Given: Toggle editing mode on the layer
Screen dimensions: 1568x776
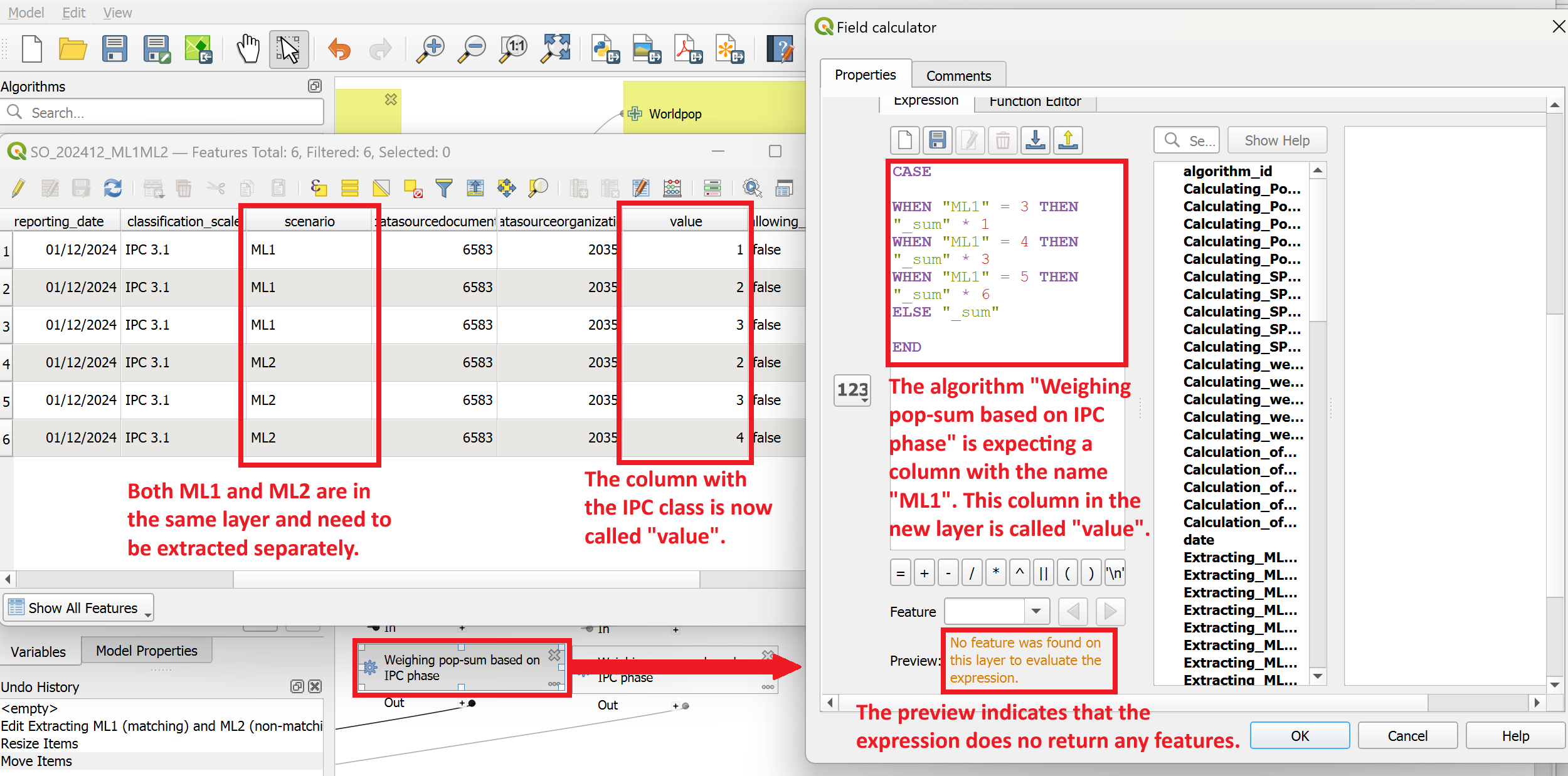Looking at the screenshot, I should 18,188.
